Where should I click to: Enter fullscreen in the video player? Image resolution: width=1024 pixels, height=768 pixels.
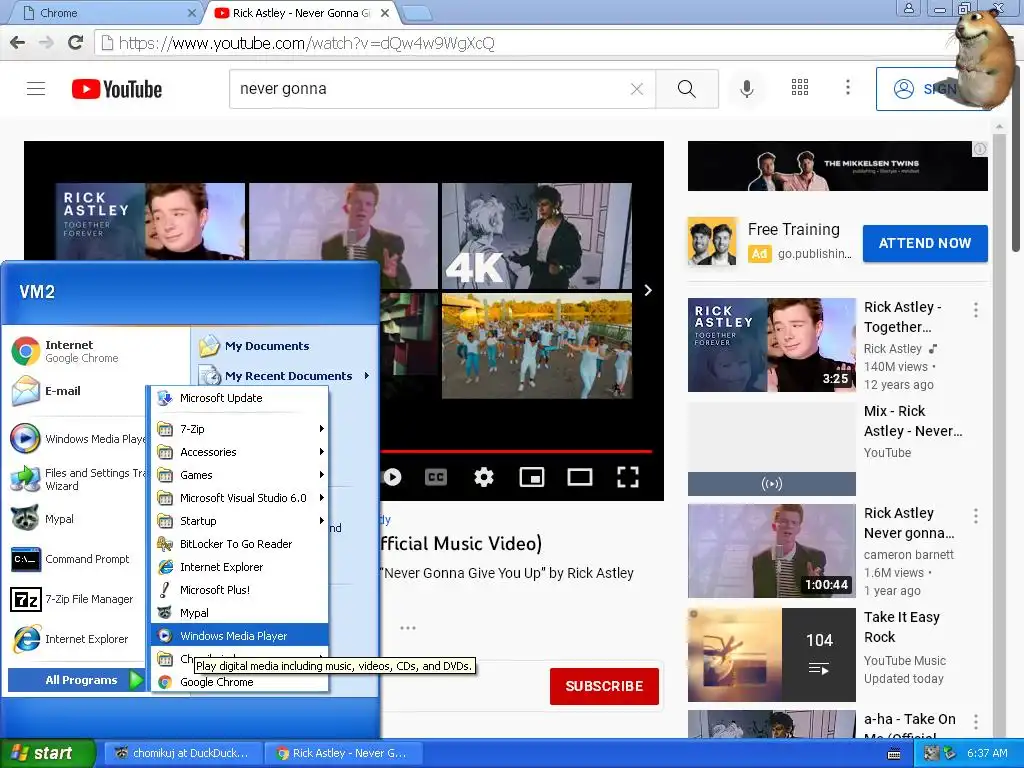628,477
